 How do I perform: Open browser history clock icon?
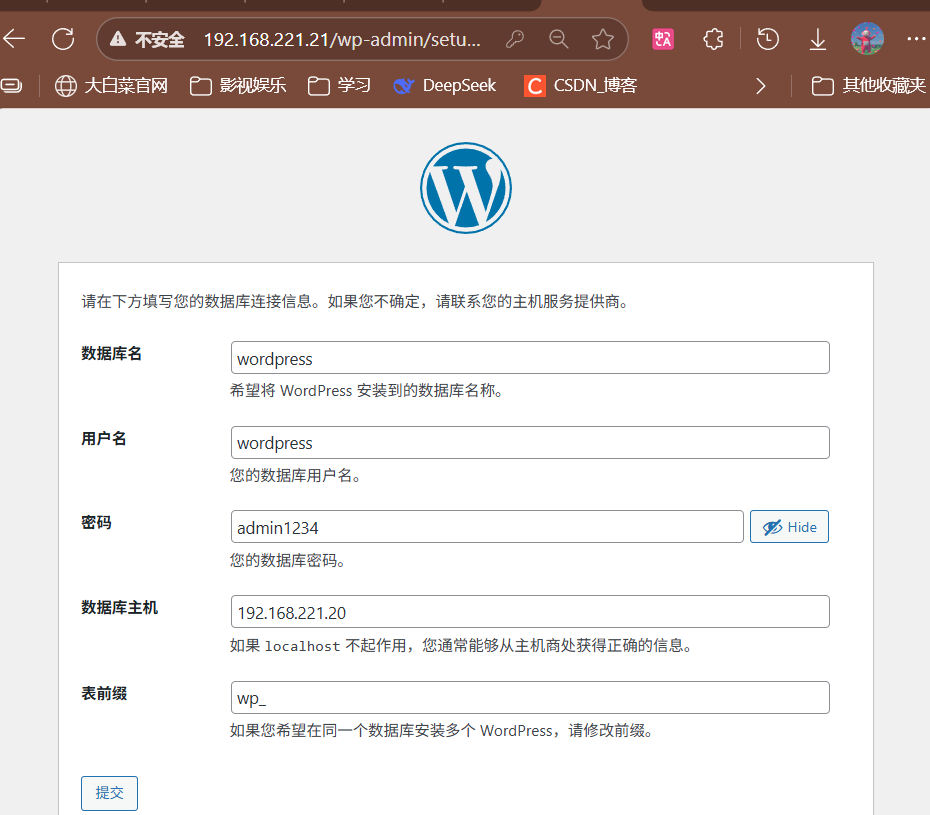767,40
